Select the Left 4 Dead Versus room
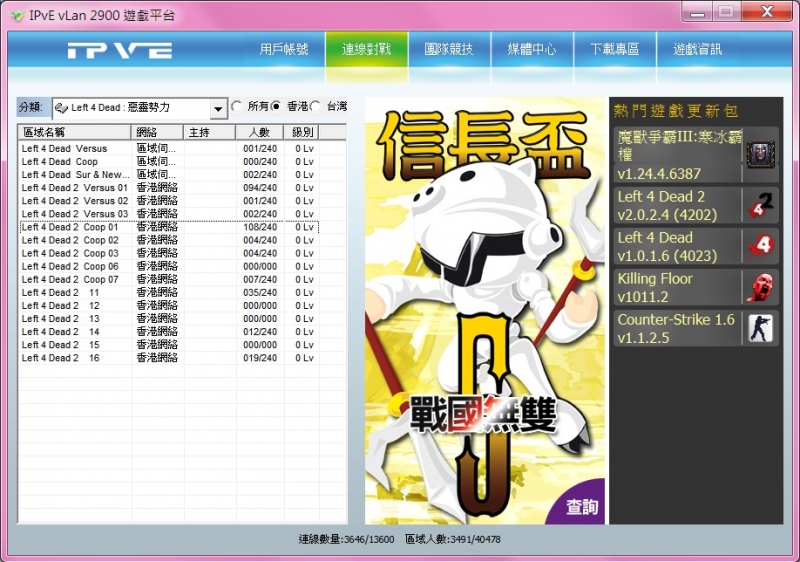Viewport: 800px width, 562px height. (x=169, y=148)
